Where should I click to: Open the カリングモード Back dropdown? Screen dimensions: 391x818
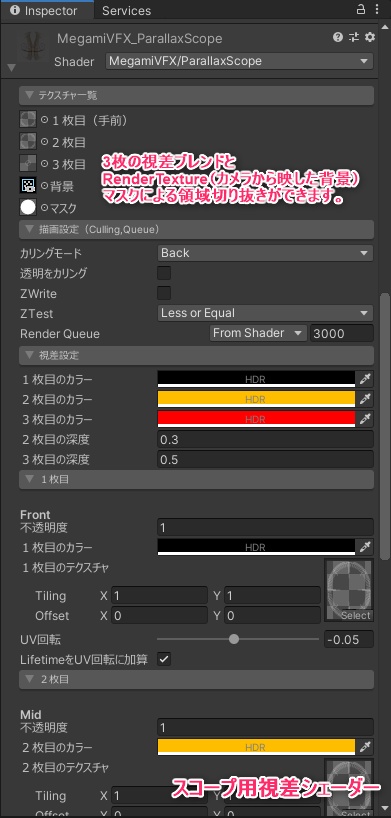coord(265,253)
